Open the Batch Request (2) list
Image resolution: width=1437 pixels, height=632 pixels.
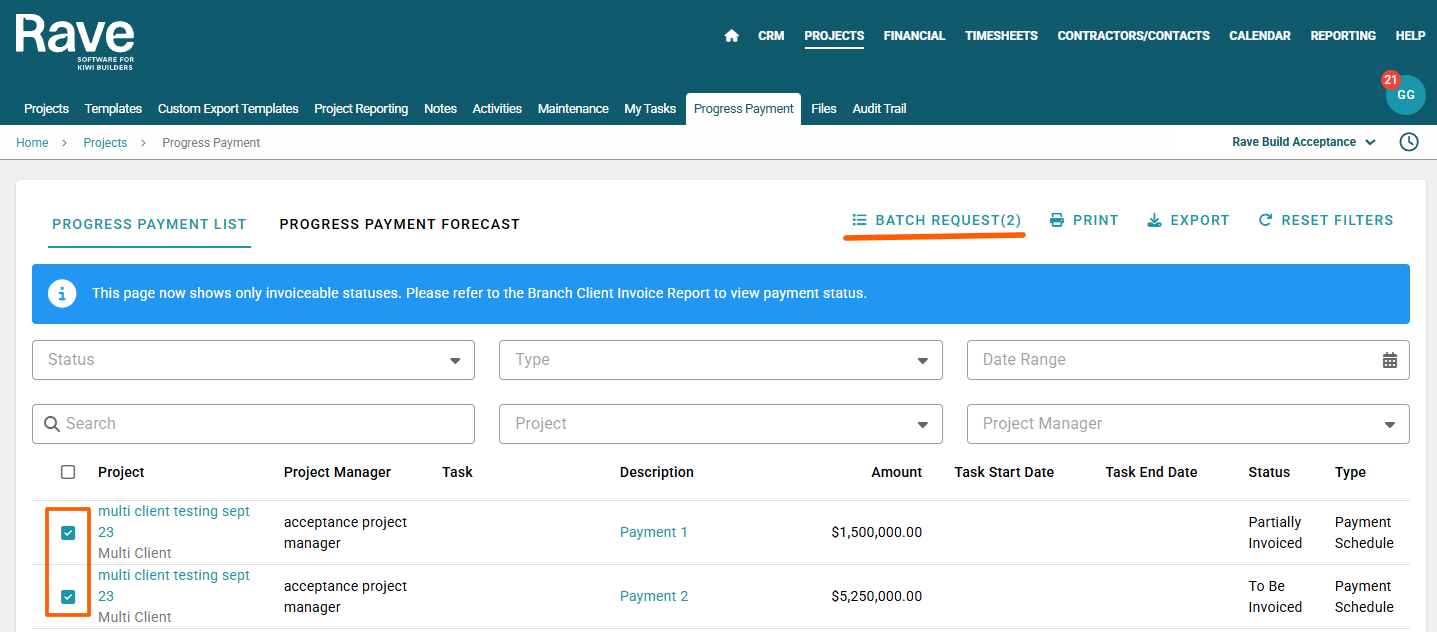pos(936,220)
